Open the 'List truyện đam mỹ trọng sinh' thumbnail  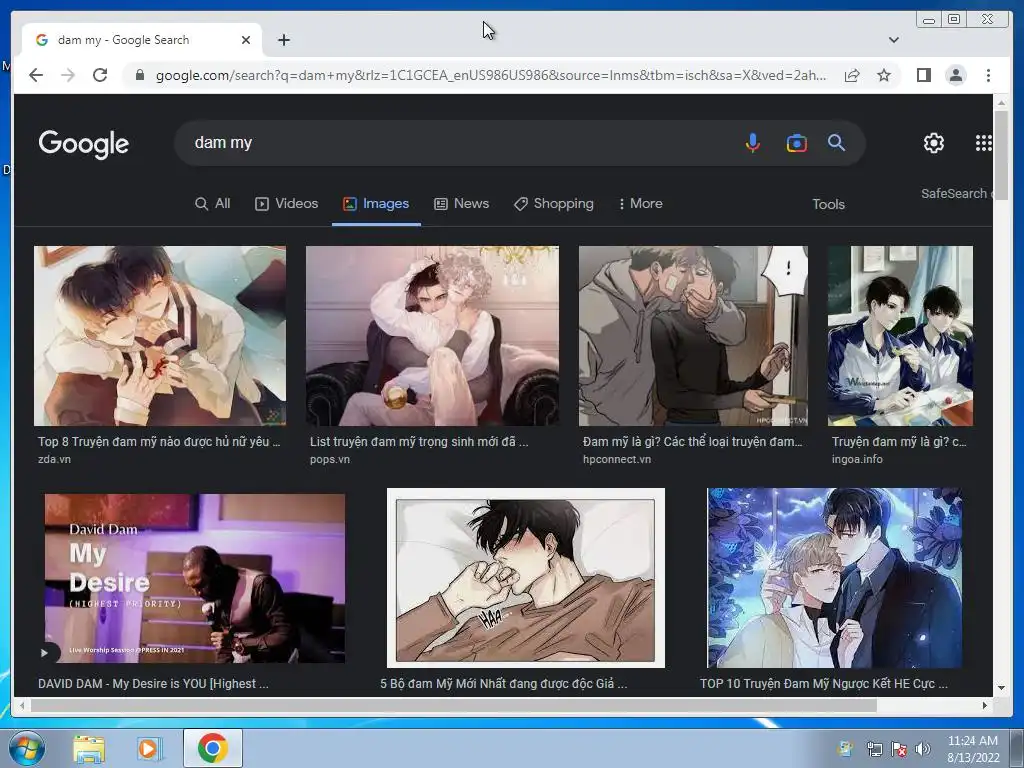click(x=432, y=336)
